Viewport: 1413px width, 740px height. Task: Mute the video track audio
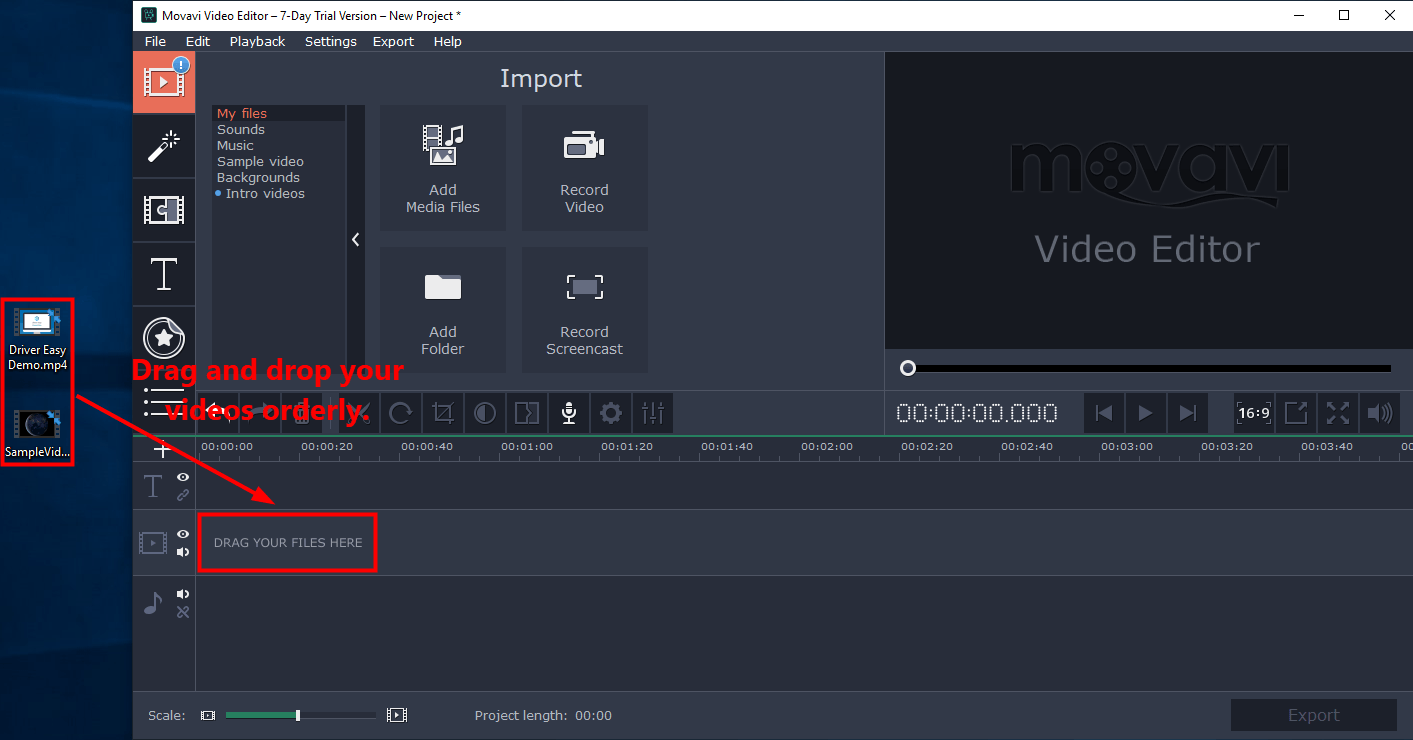(x=183, y=551)
